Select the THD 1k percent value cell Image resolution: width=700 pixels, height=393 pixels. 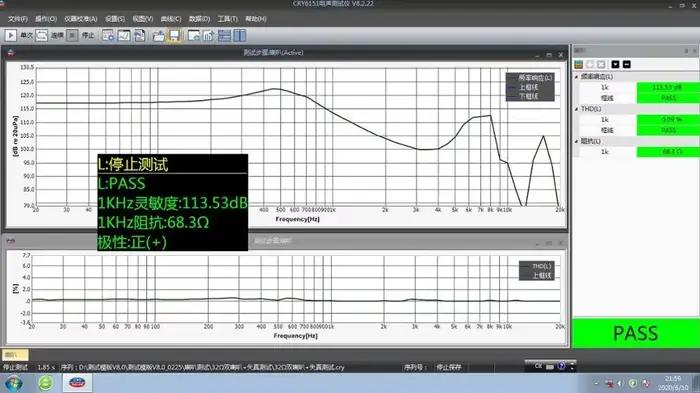point(668,119)
